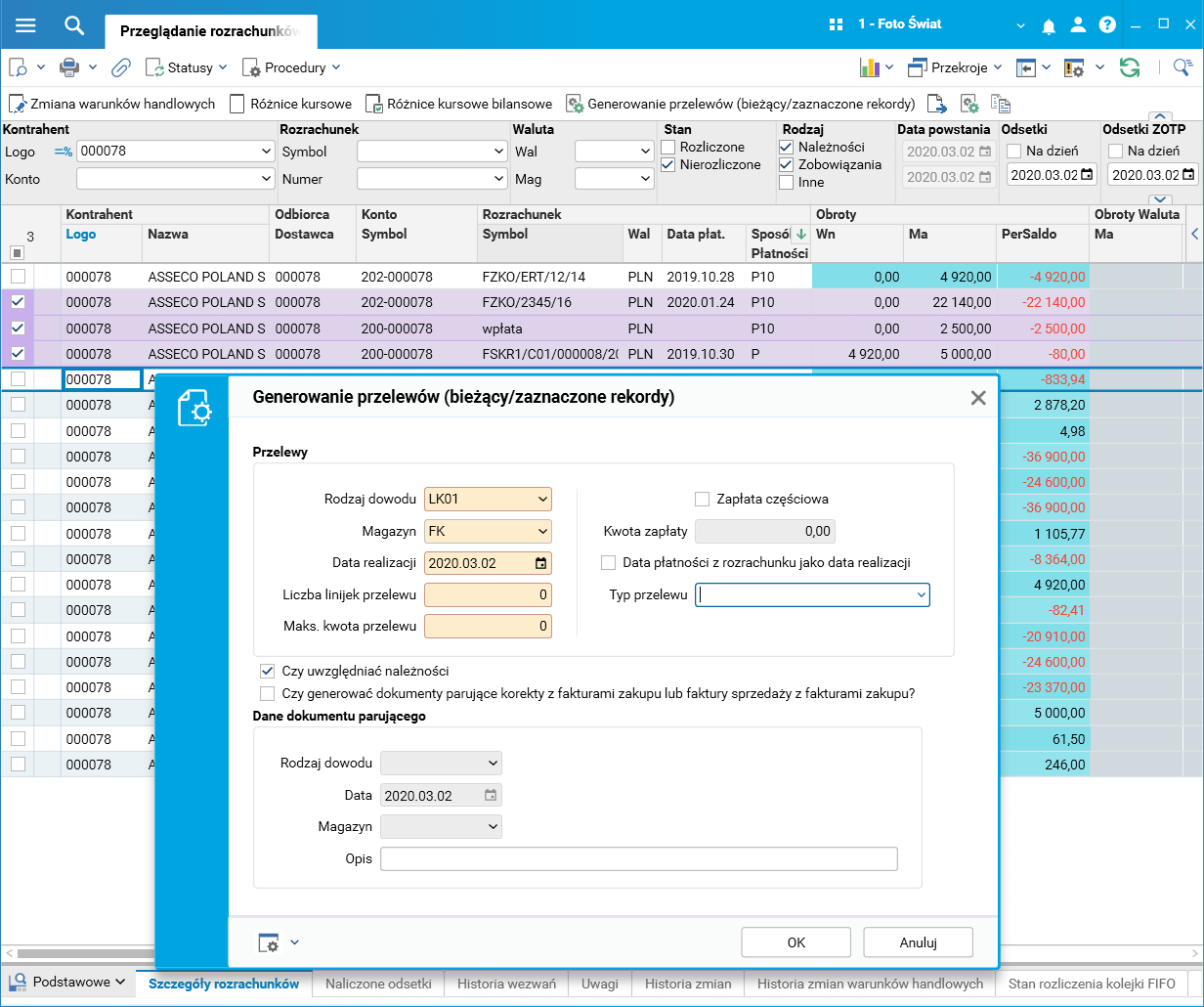This screenshot has height=1007, width=1204.
Task: Open Magazyn FK dropdown
Action: click(x=543, y=532)
